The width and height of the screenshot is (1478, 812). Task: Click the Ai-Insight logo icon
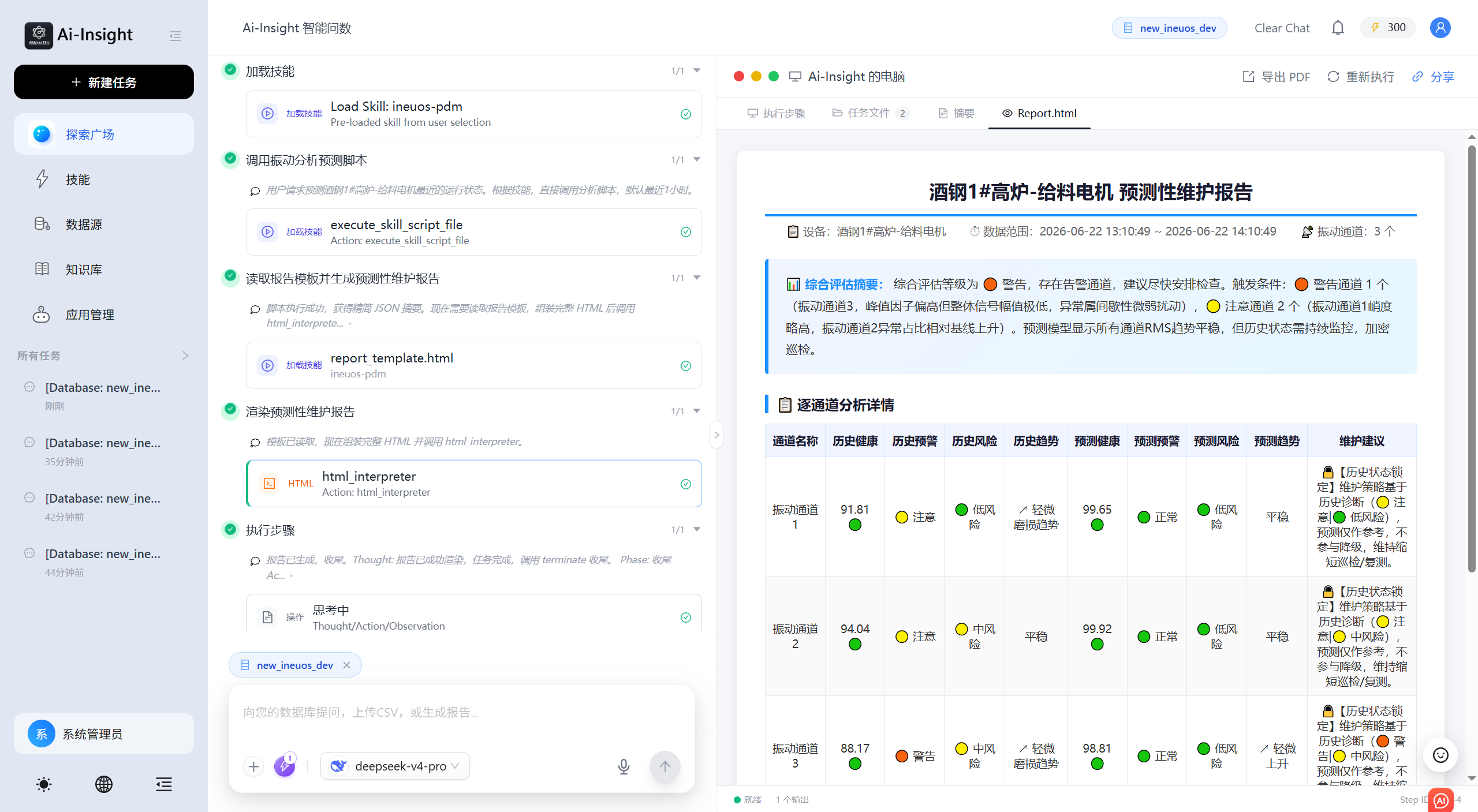39,35
